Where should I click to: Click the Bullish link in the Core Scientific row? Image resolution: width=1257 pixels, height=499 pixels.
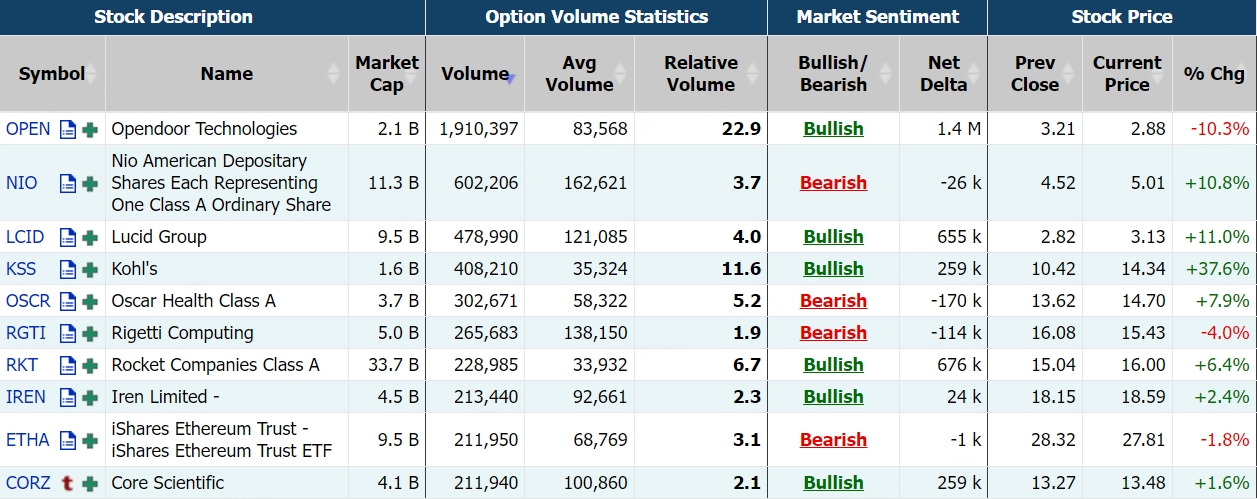tap(833, 483)
